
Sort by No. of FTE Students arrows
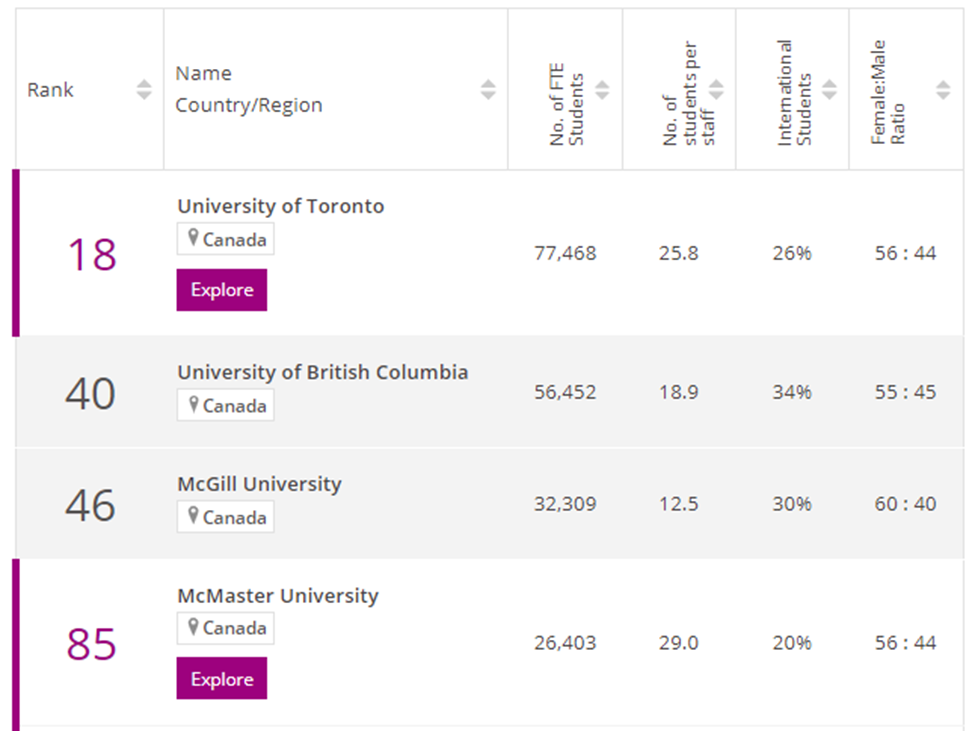tap(602, 90)
